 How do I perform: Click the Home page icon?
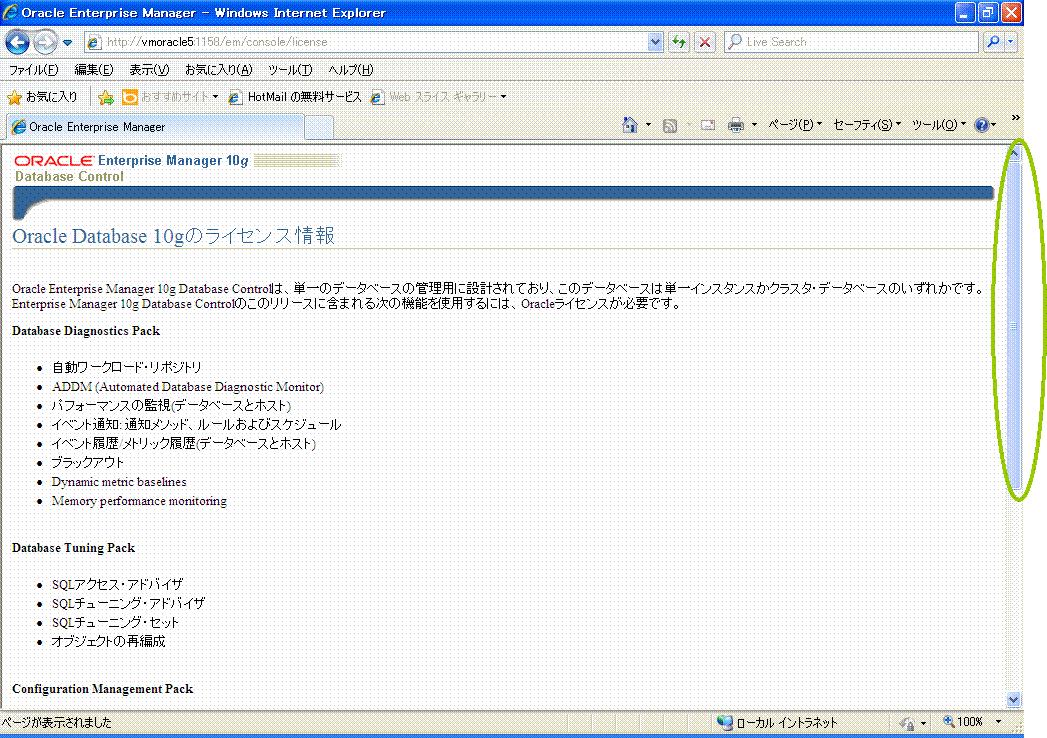click(x=630, y=125)
